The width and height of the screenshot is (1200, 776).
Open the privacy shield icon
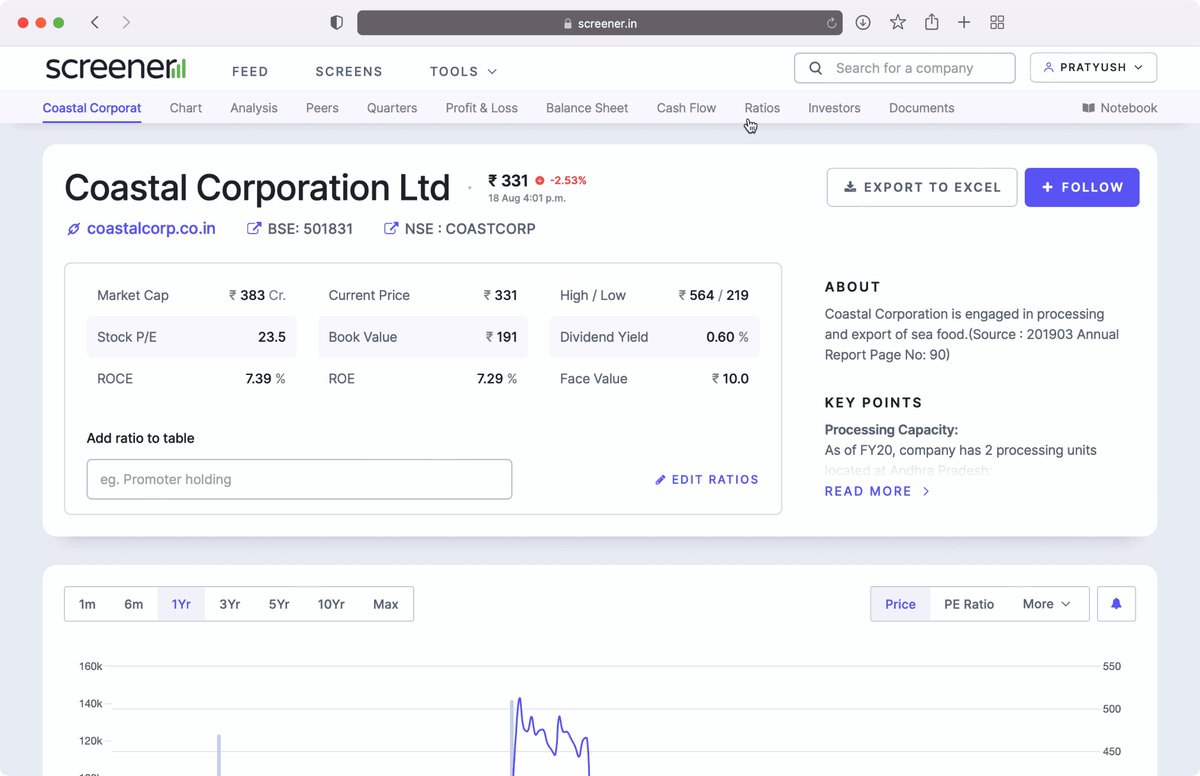[337, 22]
